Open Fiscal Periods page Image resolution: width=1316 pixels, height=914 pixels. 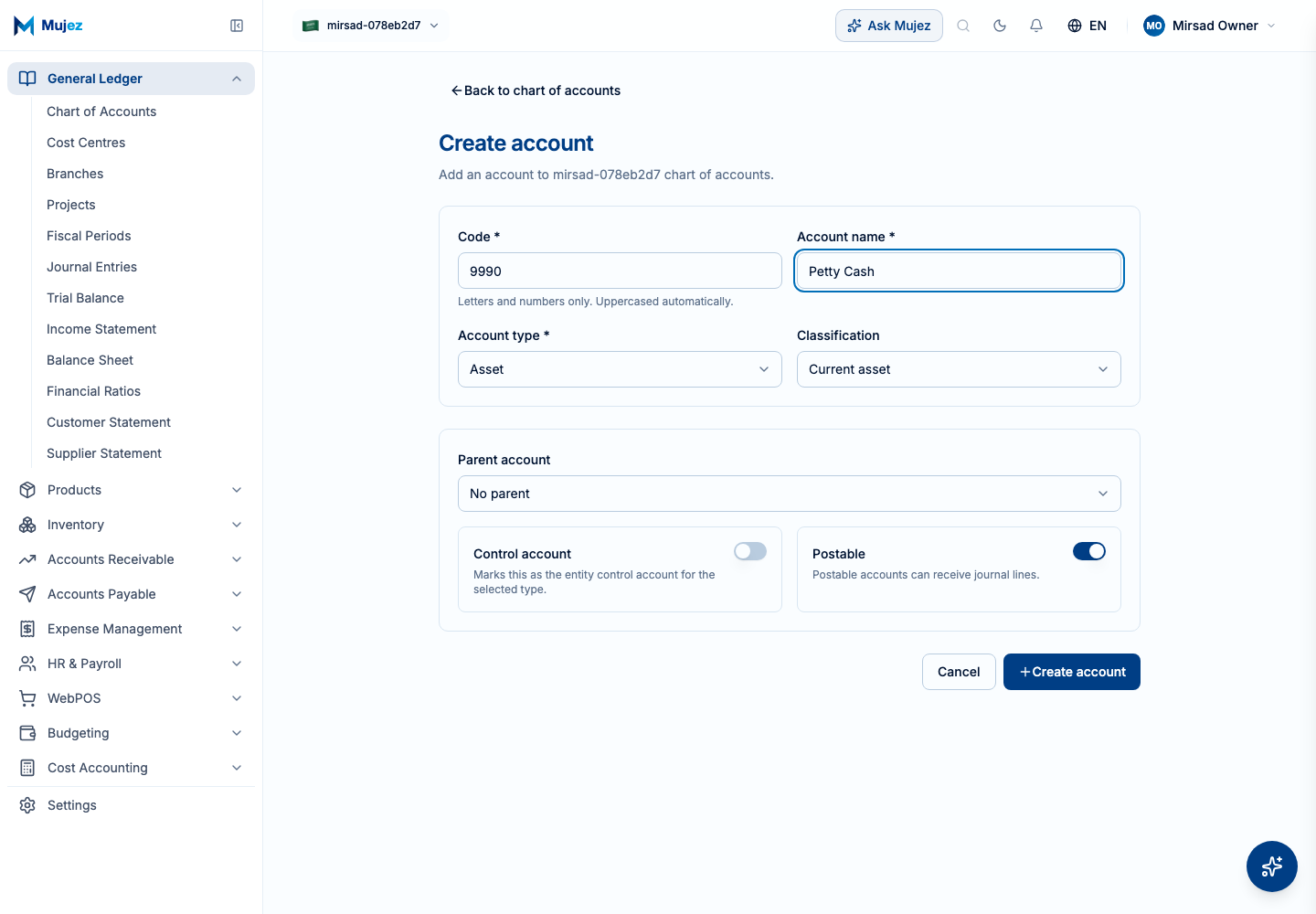point(89,236)
